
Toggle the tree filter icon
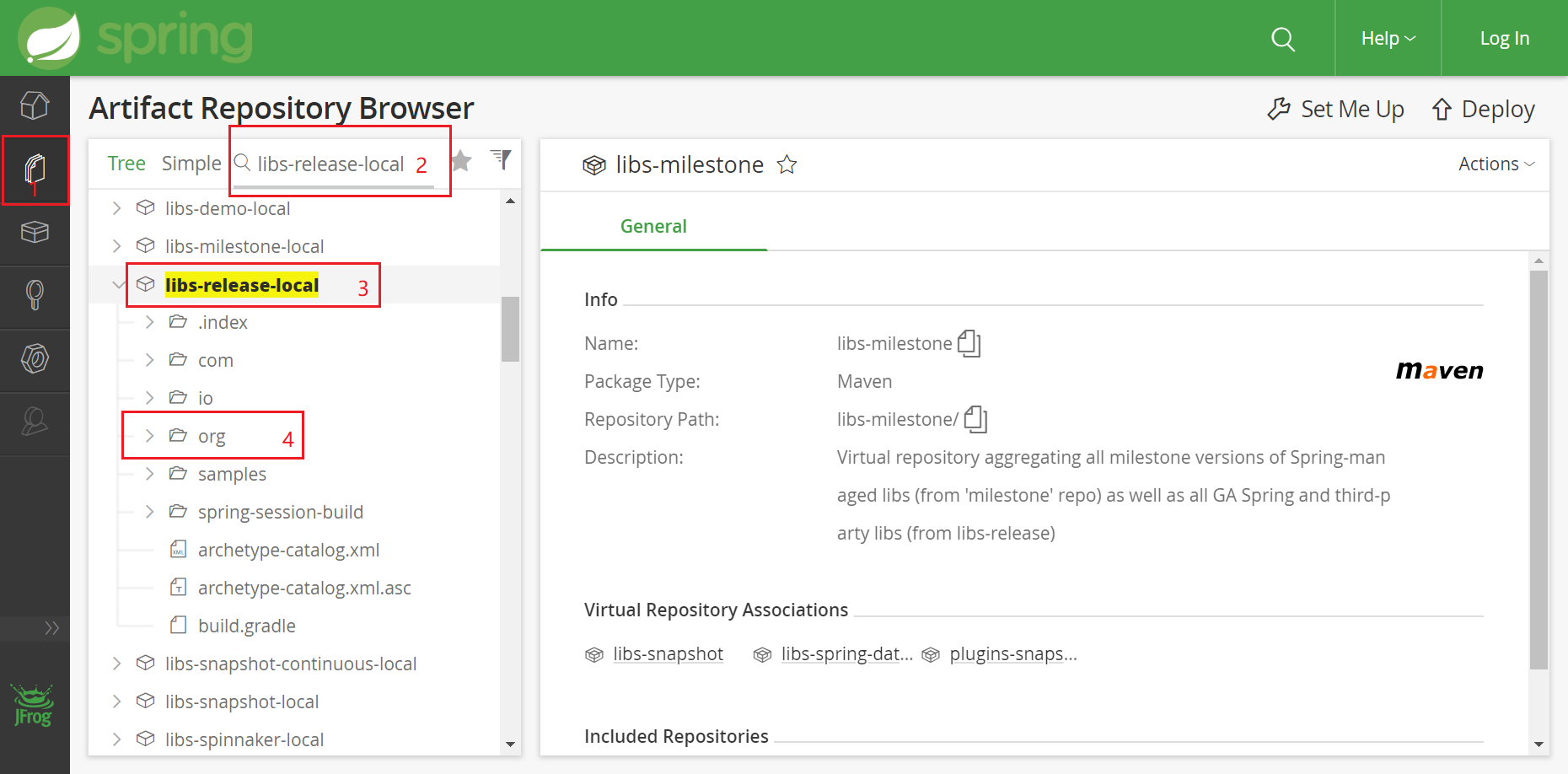502,159
